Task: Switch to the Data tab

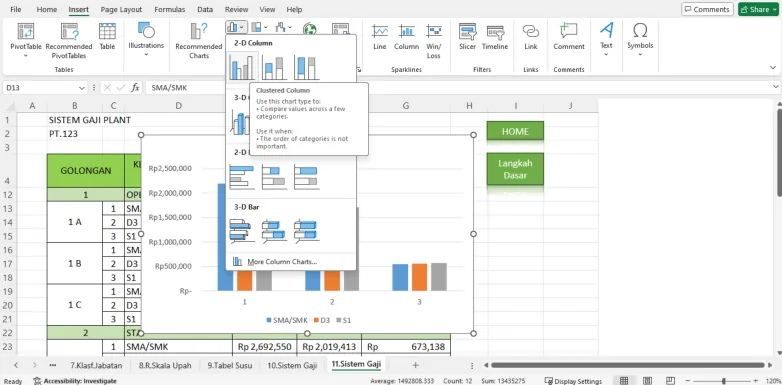Action: point(205,9)
